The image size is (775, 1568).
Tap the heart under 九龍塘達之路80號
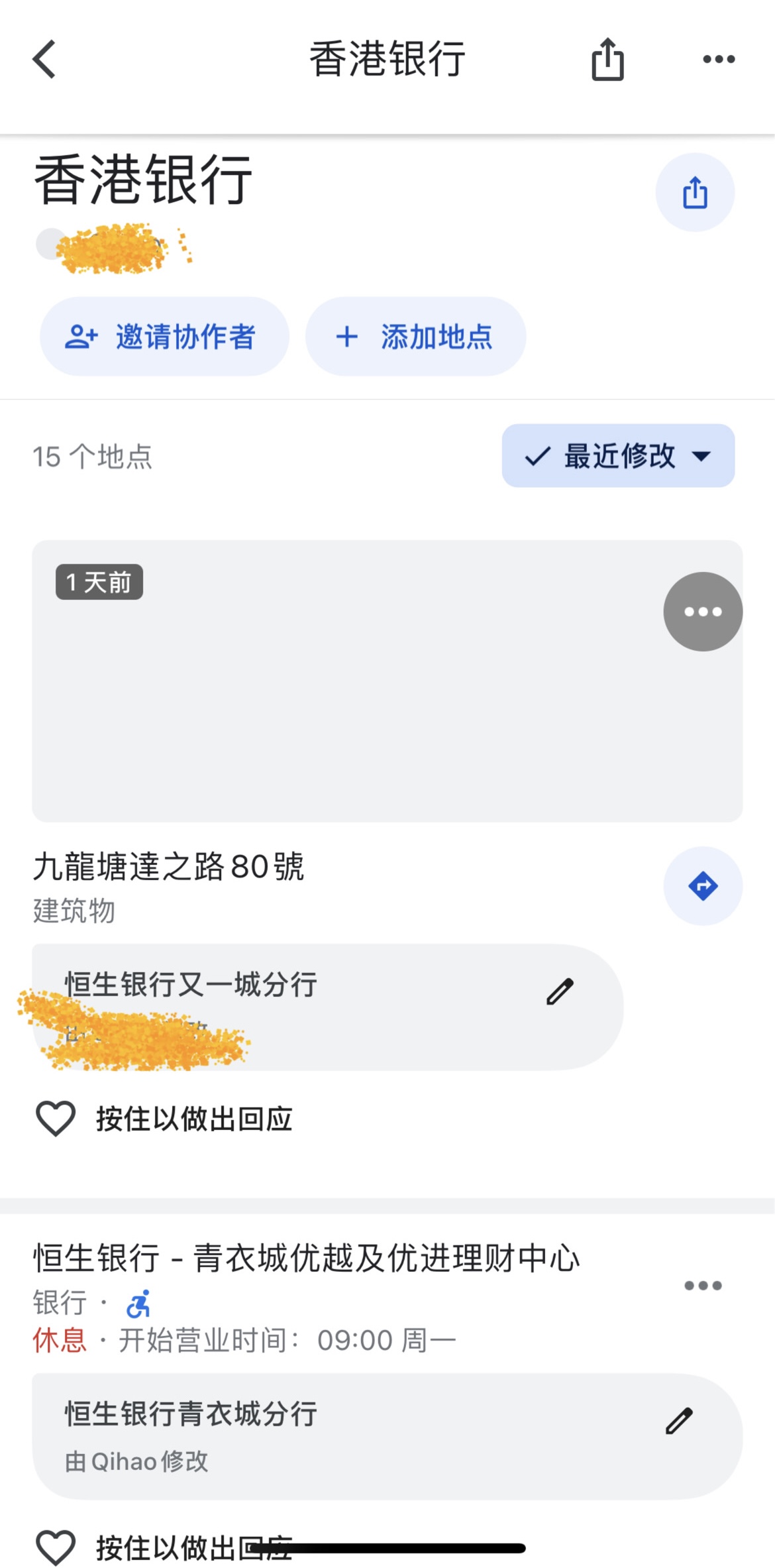pyautogui.click(x=56, y=1119)
